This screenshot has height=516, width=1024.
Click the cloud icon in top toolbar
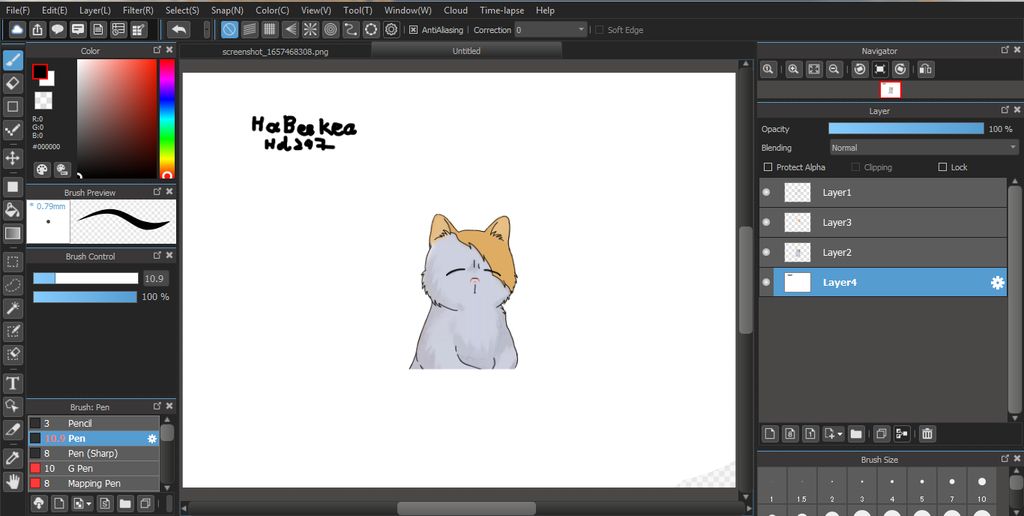pyautogui.click(x=18, y=29)
